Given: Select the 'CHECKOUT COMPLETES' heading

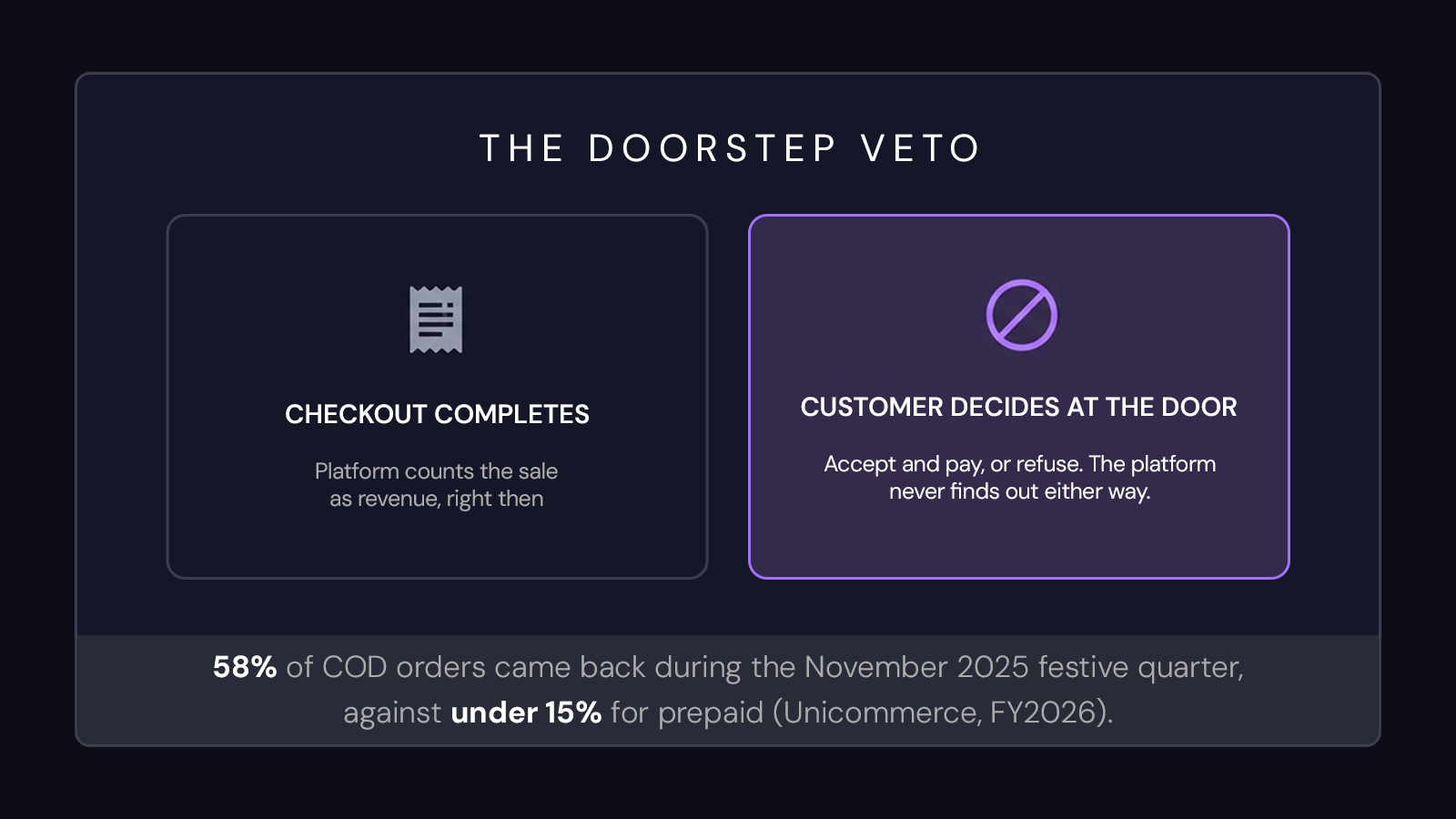Looking at the screenshot, I should pos(437,414).
